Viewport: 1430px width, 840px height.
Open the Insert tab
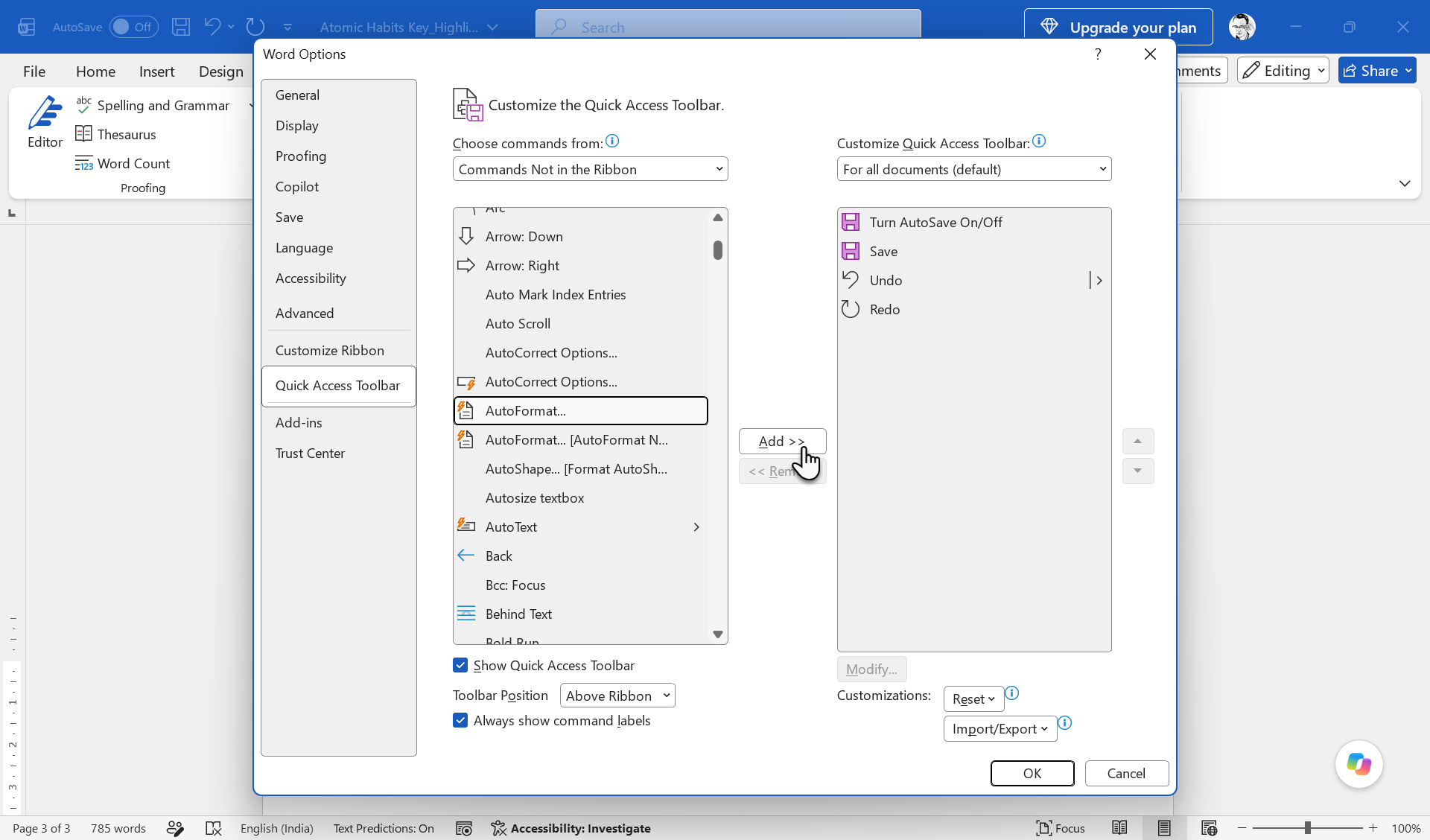[x=156, y=71]
